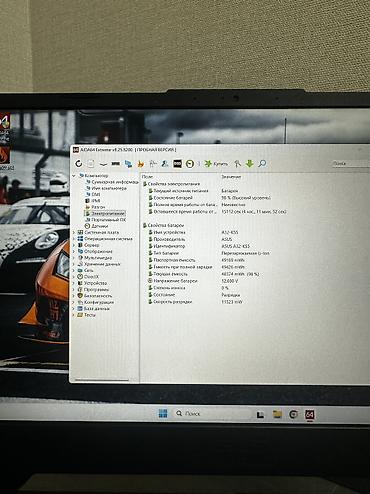Viewport: 370px width, 494px height.
Task: Click the tree panel horizontal scrollbar
Action: pos(102,380)
